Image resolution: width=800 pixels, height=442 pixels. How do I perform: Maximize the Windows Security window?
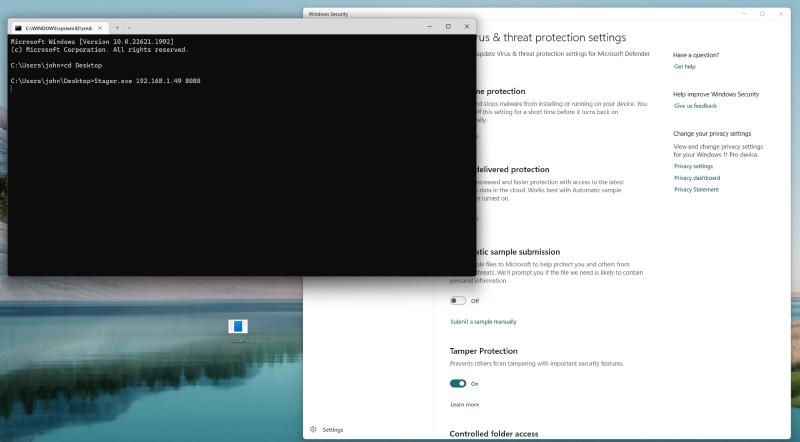coord(762,14)
